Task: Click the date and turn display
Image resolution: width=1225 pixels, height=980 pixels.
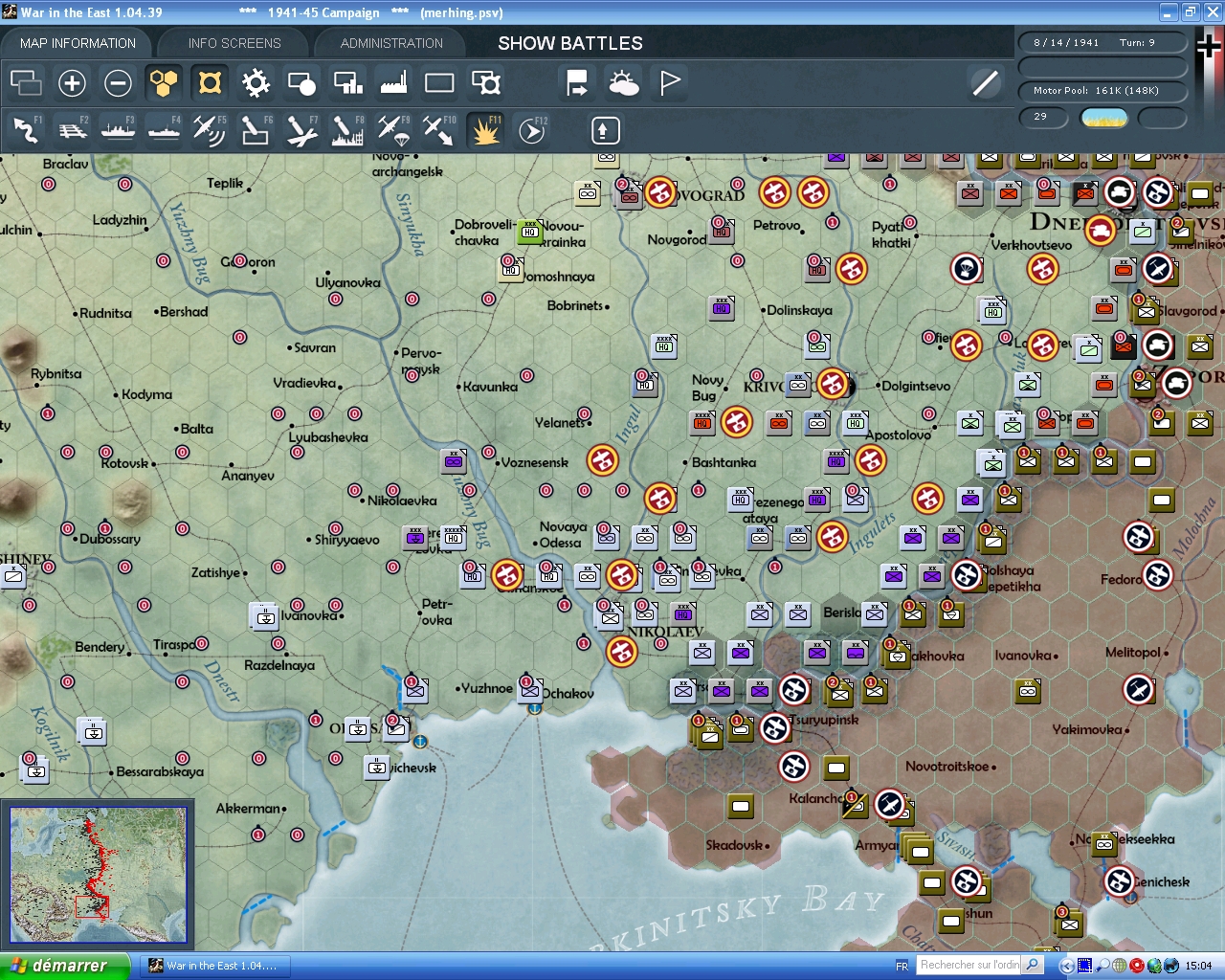Action: tap(1102, 42)
